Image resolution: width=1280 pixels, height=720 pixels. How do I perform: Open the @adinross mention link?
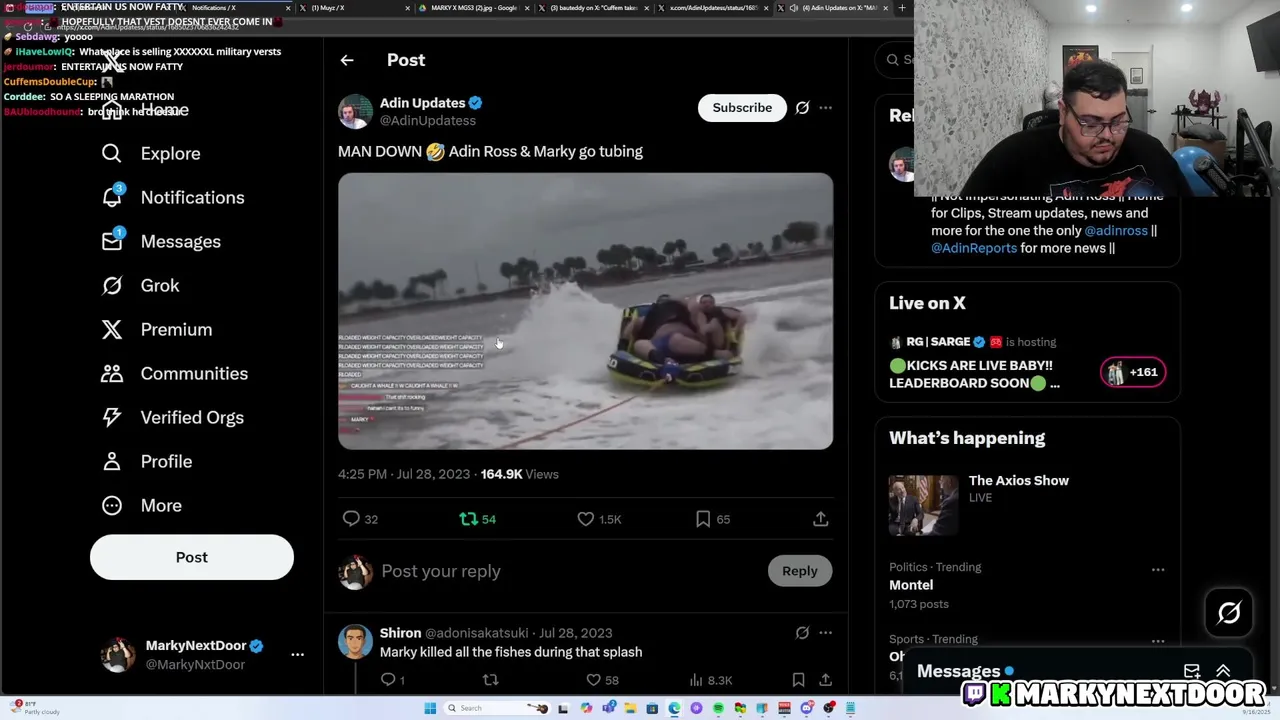1116,231
